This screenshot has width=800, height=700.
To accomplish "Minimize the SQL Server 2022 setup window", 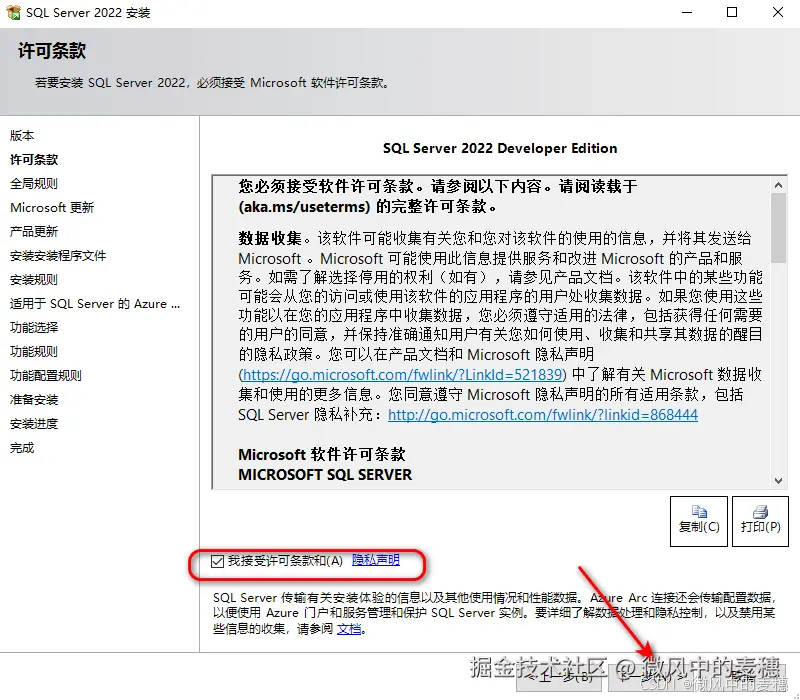I will pyautogui.click(x=687, y=12).
